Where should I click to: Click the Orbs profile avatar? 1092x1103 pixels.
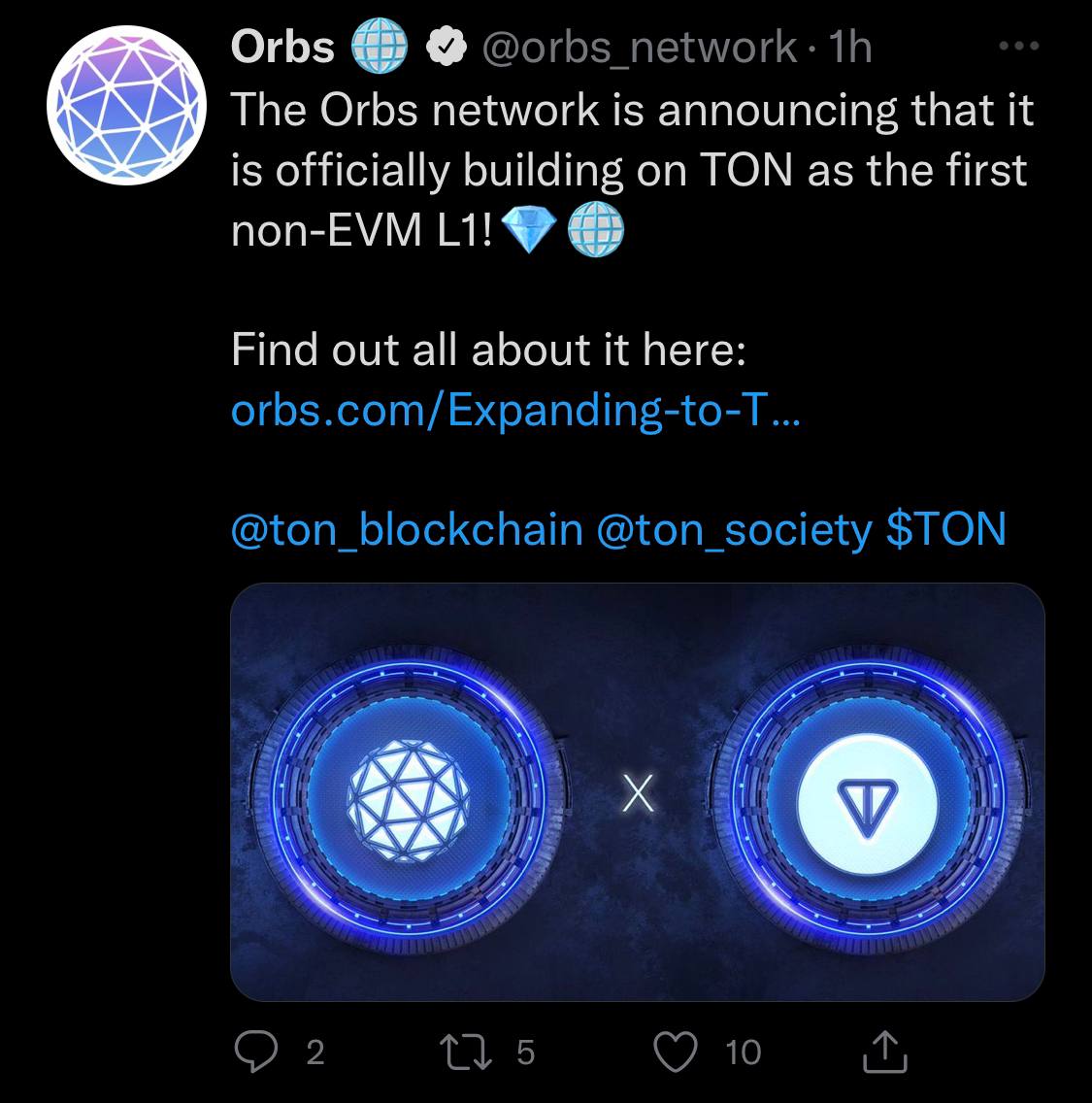[x=126, y=105]
